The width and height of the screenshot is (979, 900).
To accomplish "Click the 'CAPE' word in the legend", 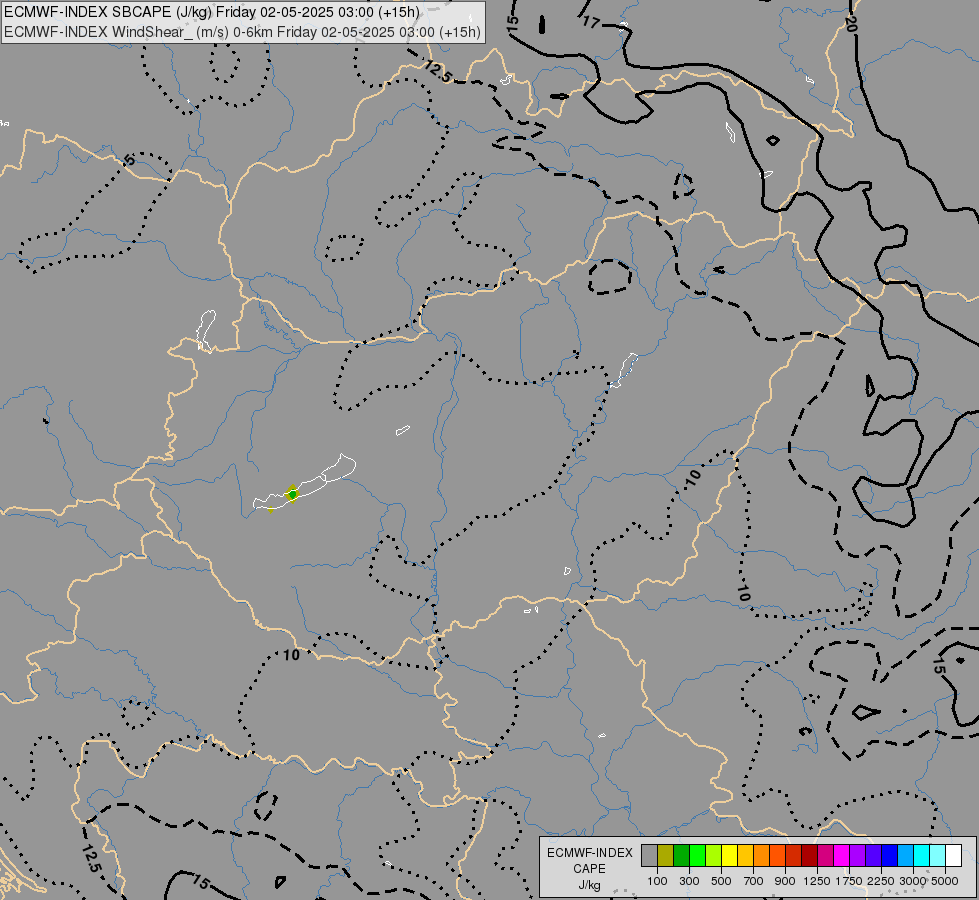I will (x=589, y=869).
